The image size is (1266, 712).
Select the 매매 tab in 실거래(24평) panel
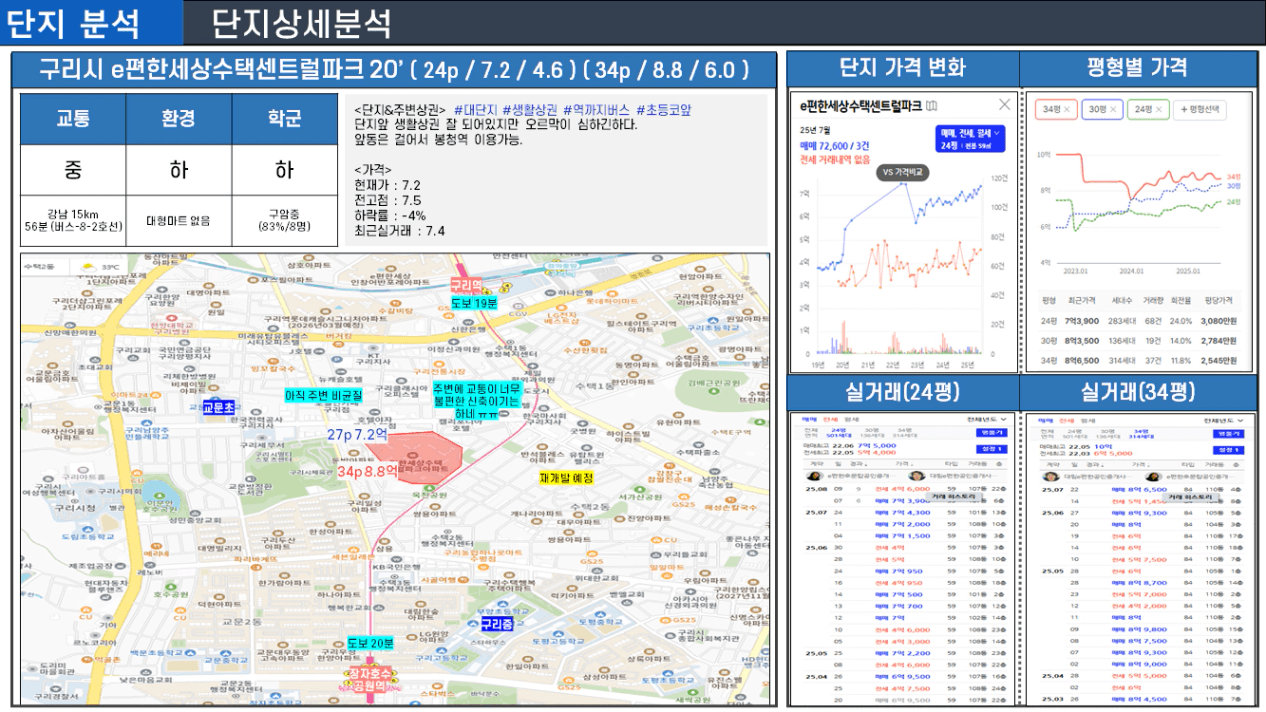[x=811, y=418]
